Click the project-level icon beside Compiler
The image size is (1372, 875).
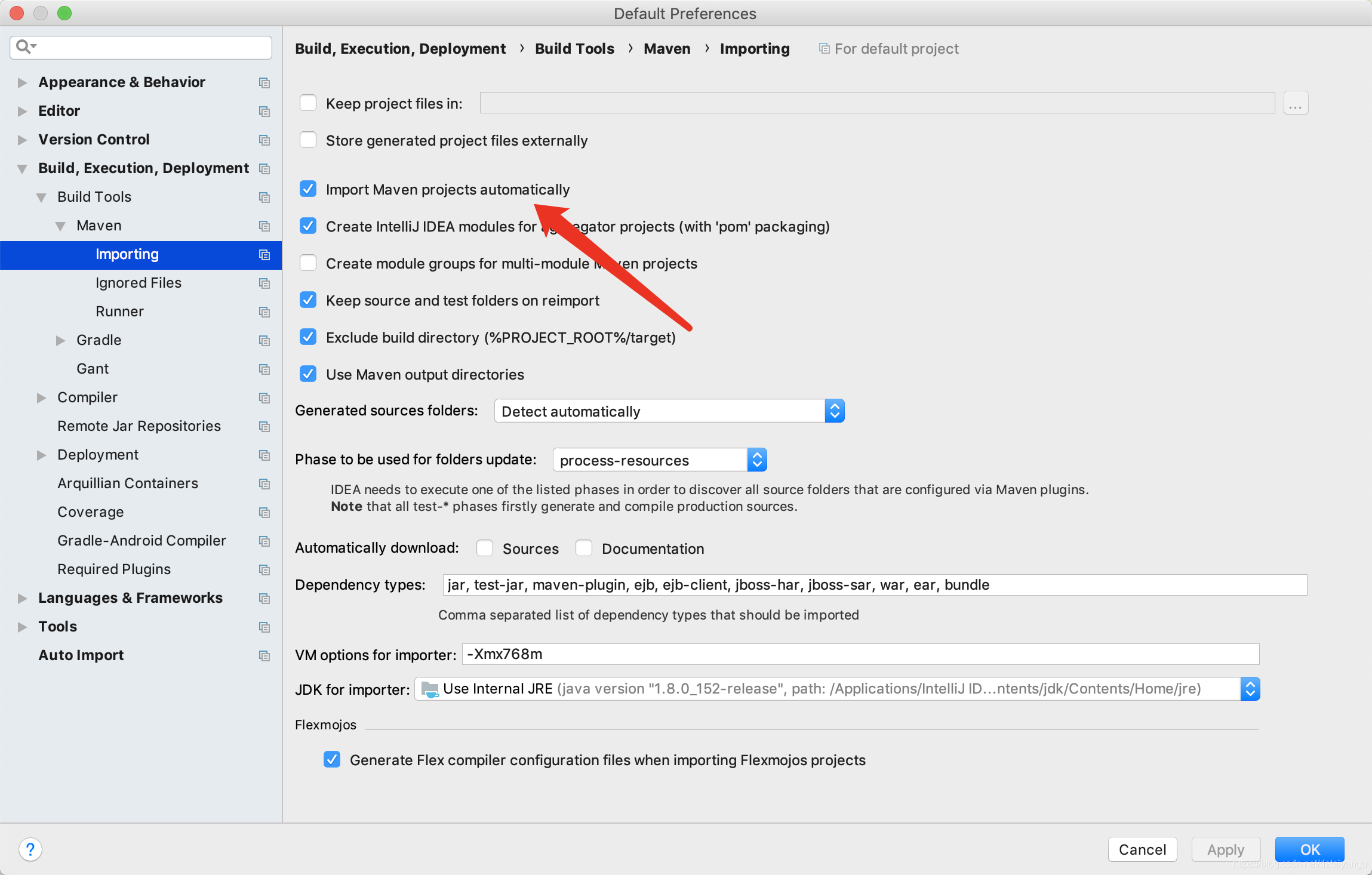click(x=264, y=398)
